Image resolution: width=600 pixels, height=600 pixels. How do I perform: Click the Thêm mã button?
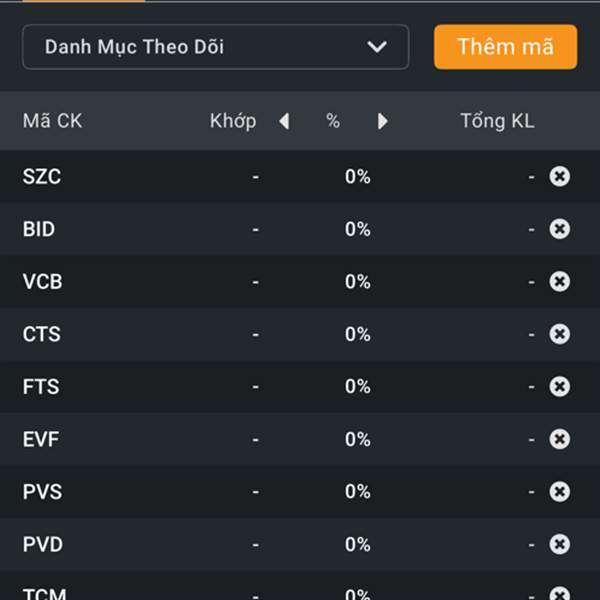[x=505, y=47]
